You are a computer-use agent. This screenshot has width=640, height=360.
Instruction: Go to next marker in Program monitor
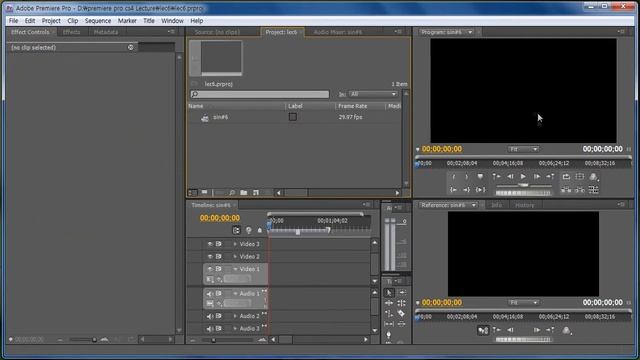click(x=551, y=177)
